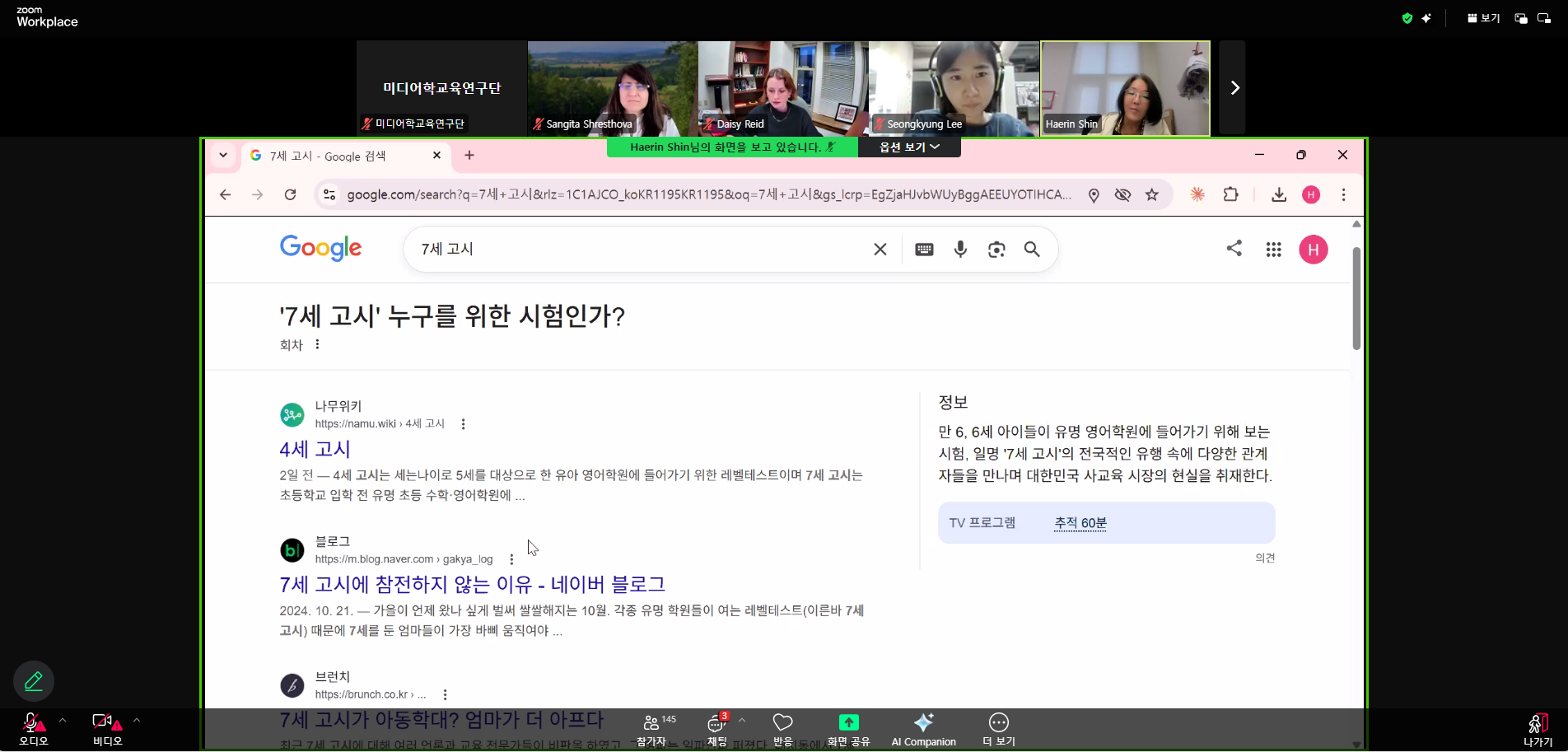Clear the search box text

click(x=880, y=250)
